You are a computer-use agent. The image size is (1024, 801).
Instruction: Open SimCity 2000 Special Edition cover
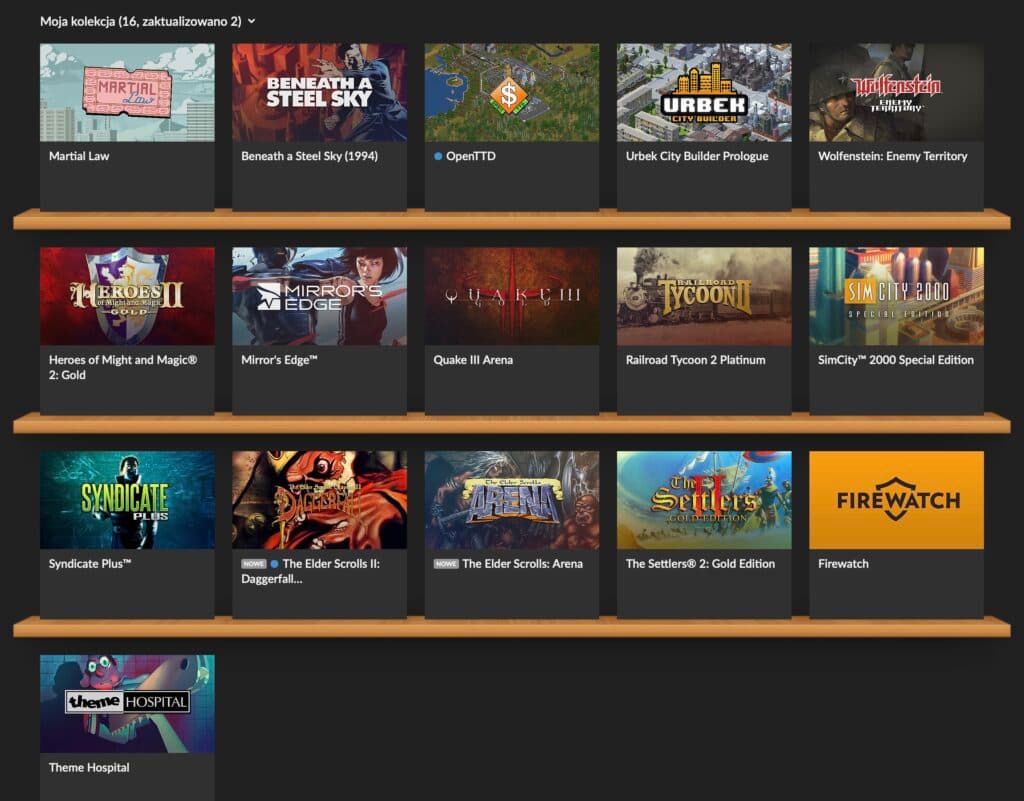[x=897, y=296]
